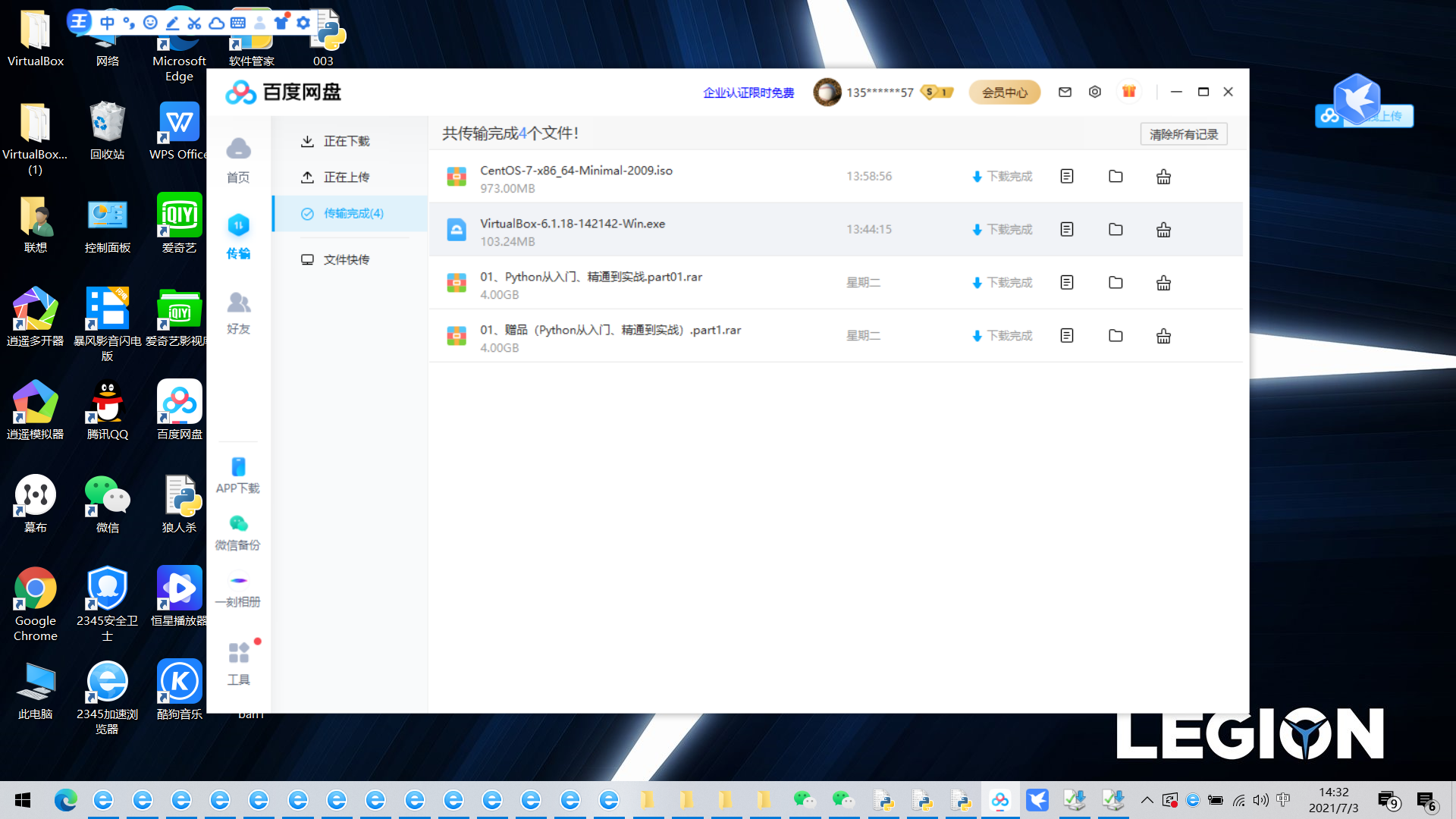Expand hidden system tray icons
Viewport: 1456px width, 819px height.
click(x=1147, y=800)
